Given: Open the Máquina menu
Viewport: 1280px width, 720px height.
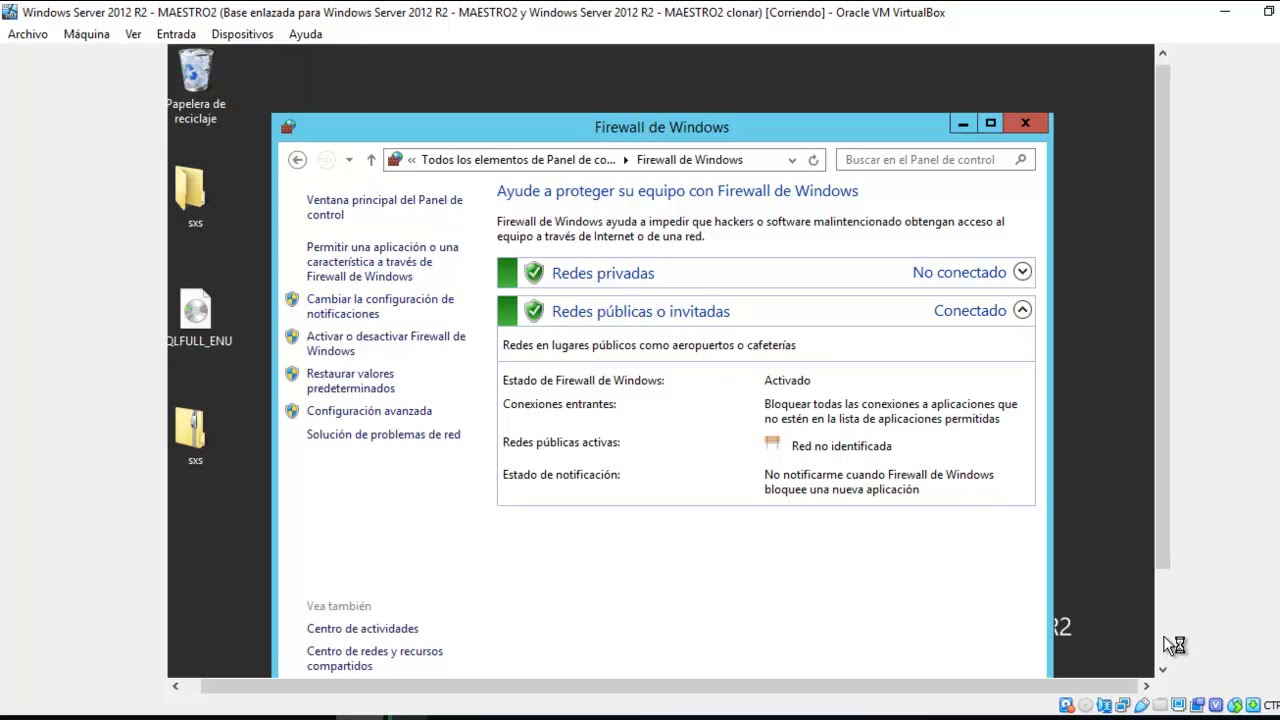Looking at the screenshot, I should [87, 34].
